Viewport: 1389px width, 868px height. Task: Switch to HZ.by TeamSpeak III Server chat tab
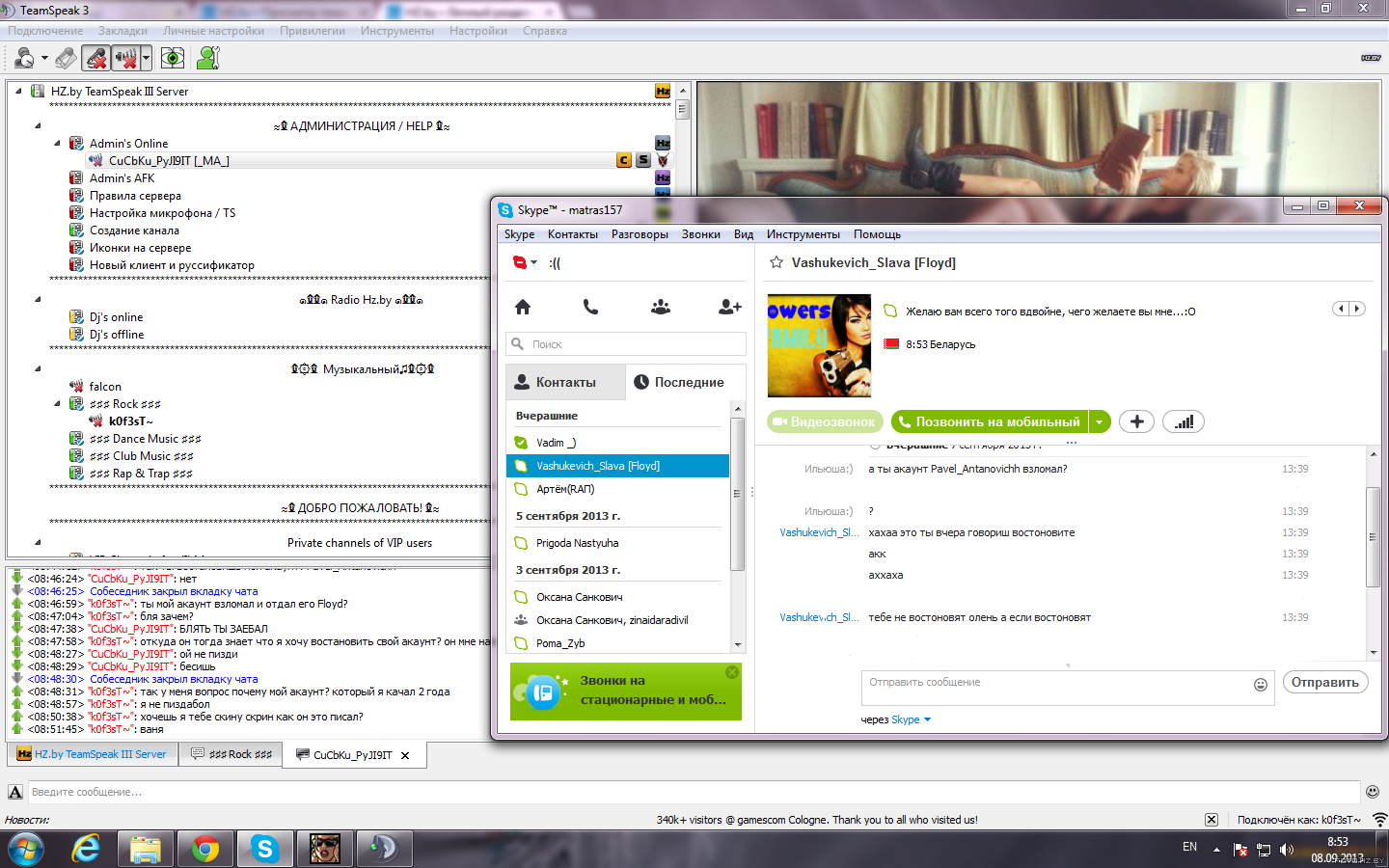93,754
